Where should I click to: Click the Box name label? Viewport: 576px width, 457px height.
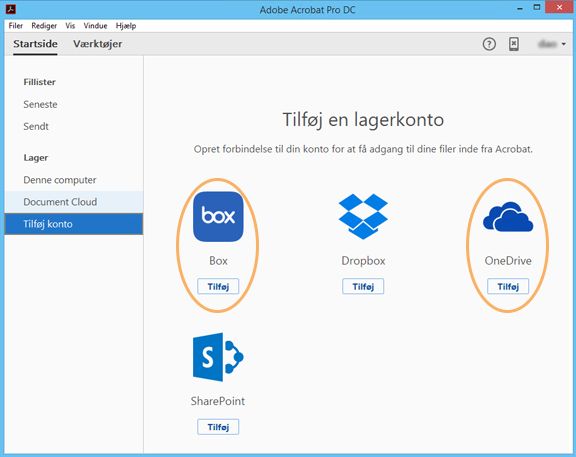[218, 261]
